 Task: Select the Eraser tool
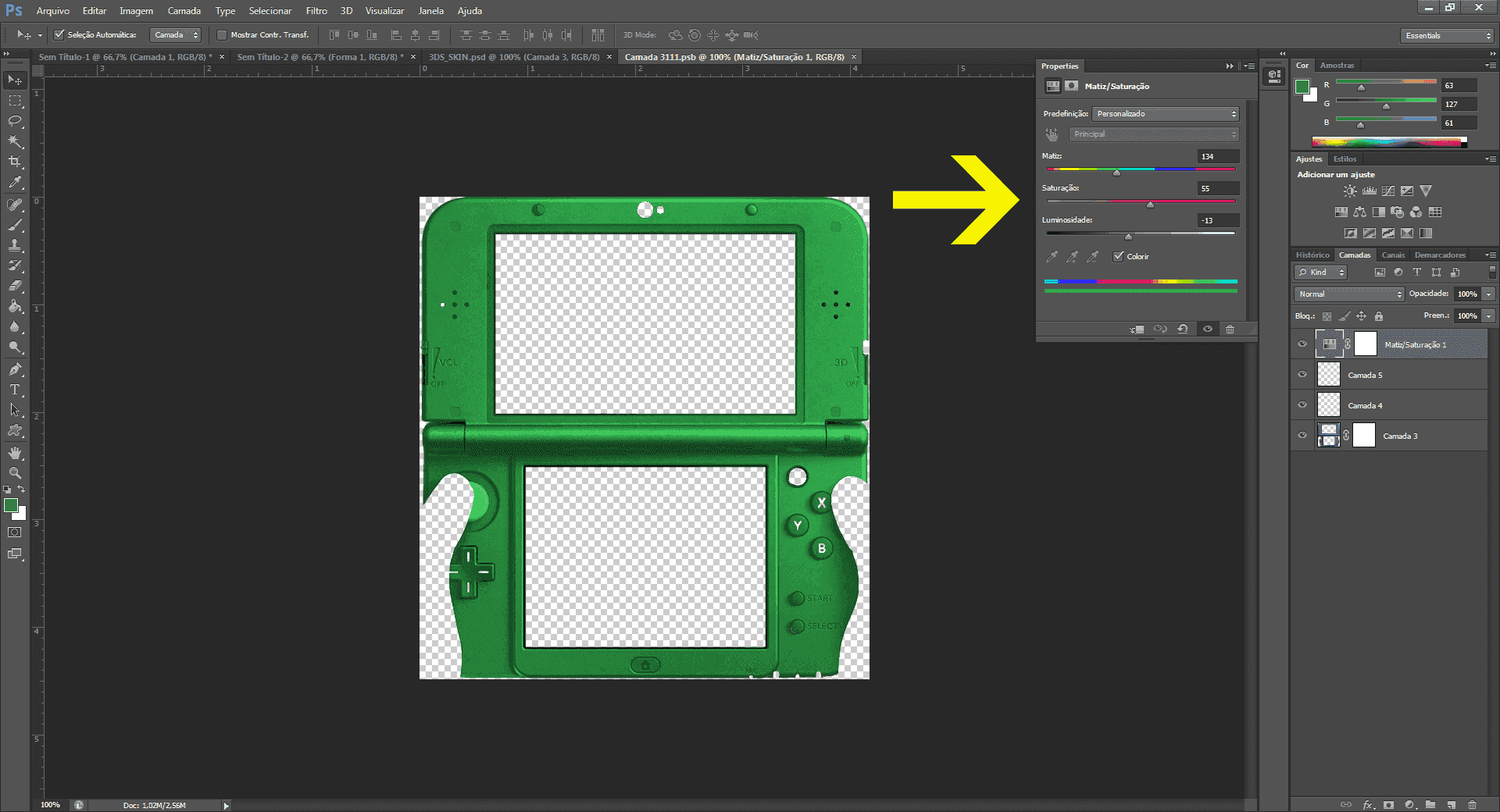[x=15, y=286]
